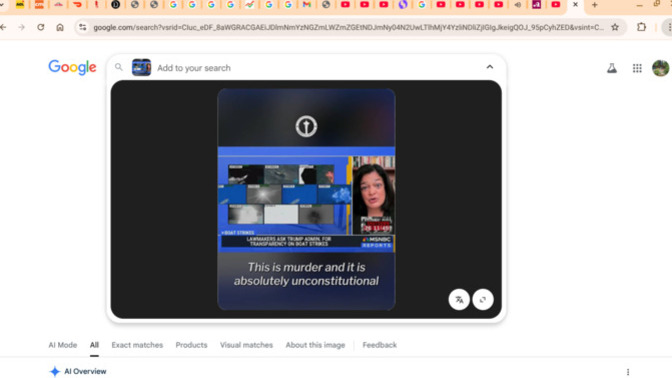Go back to the previous page

(x=3, y=27)
